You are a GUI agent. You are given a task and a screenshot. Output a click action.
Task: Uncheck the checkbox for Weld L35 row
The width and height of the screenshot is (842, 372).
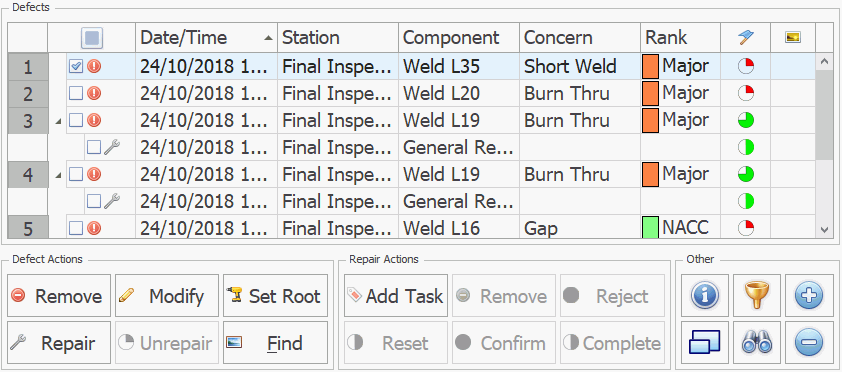click(x=76, y=67)
